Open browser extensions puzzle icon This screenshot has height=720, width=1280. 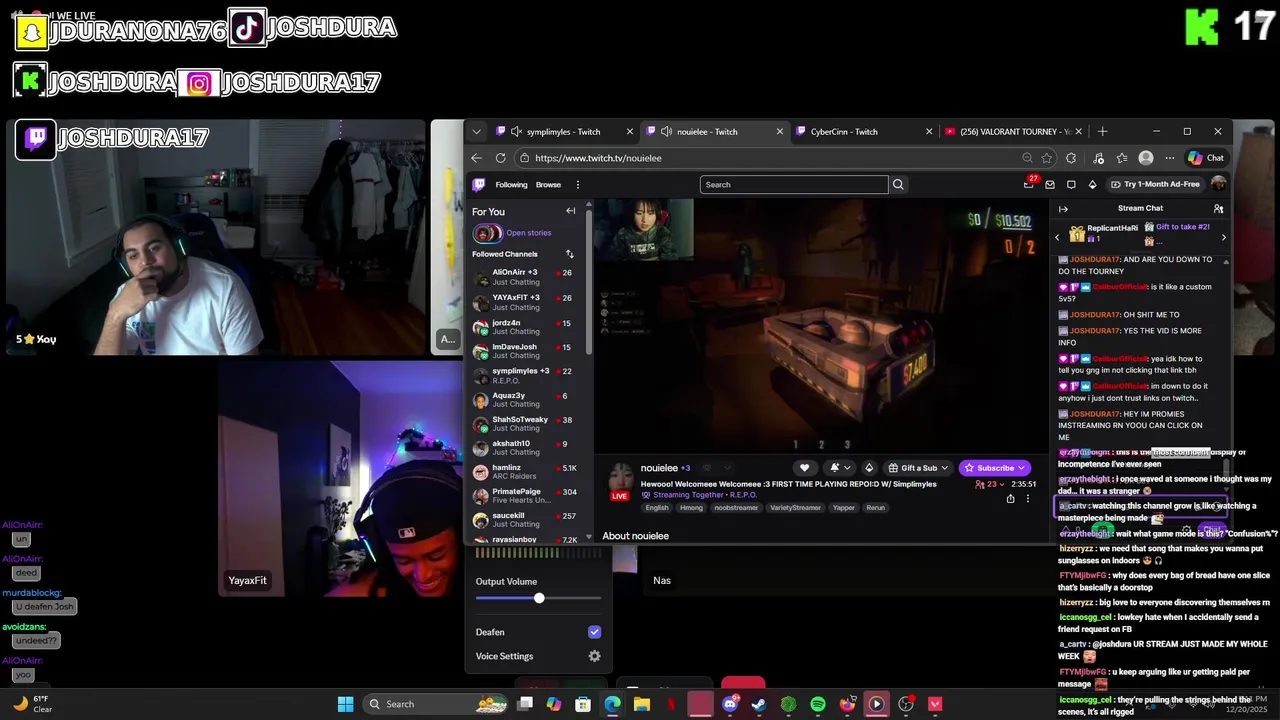tap(1071, 158)
